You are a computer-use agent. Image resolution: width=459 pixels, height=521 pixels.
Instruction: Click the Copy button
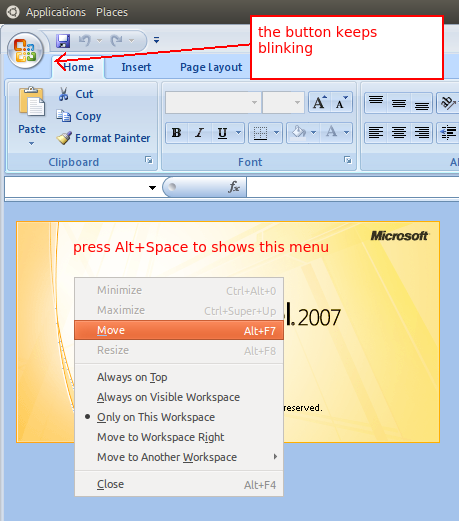coord(79,116)
